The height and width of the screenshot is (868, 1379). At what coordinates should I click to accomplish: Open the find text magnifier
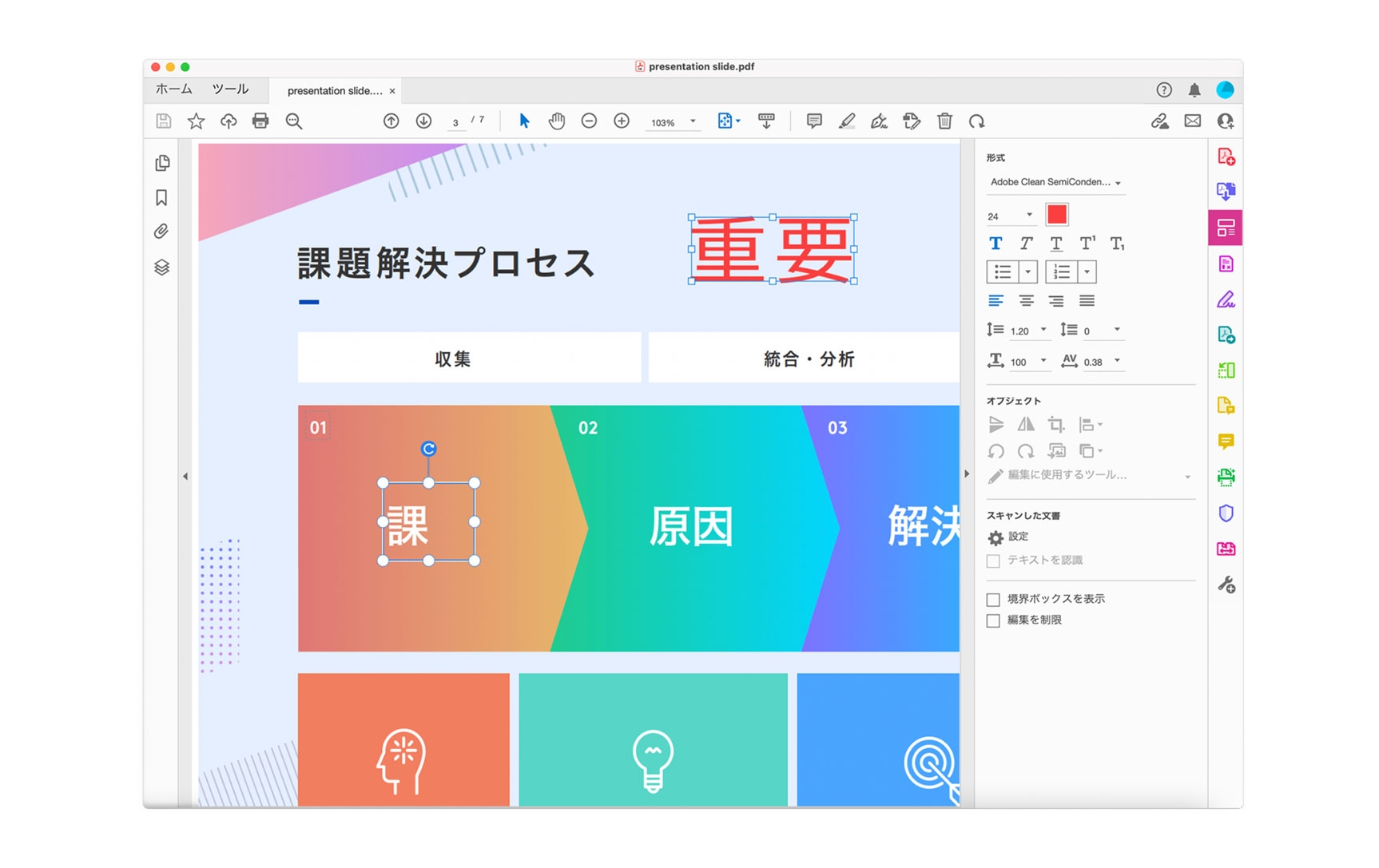click(294, 121)
